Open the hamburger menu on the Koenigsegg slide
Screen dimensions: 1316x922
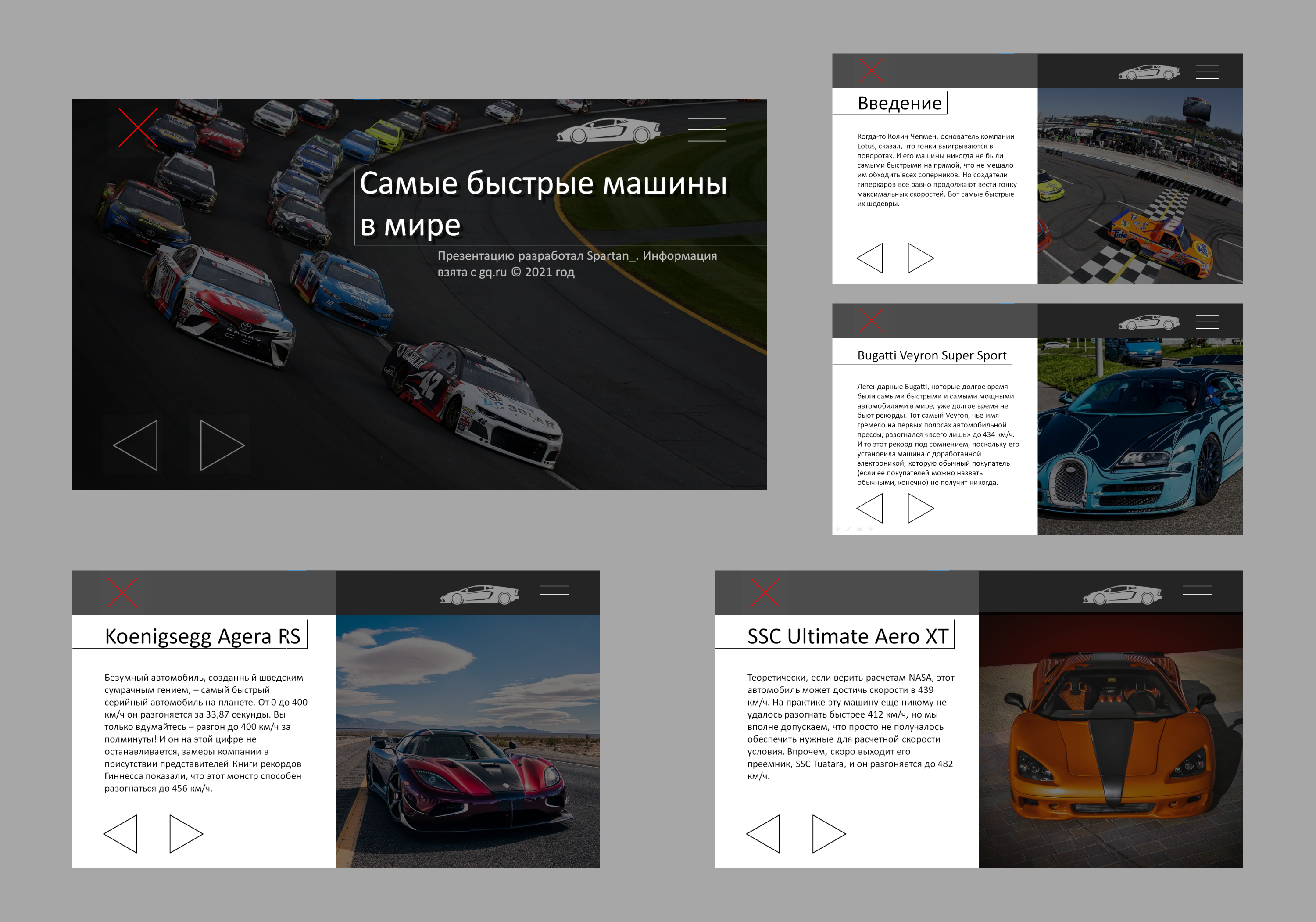tap(554, 595)
